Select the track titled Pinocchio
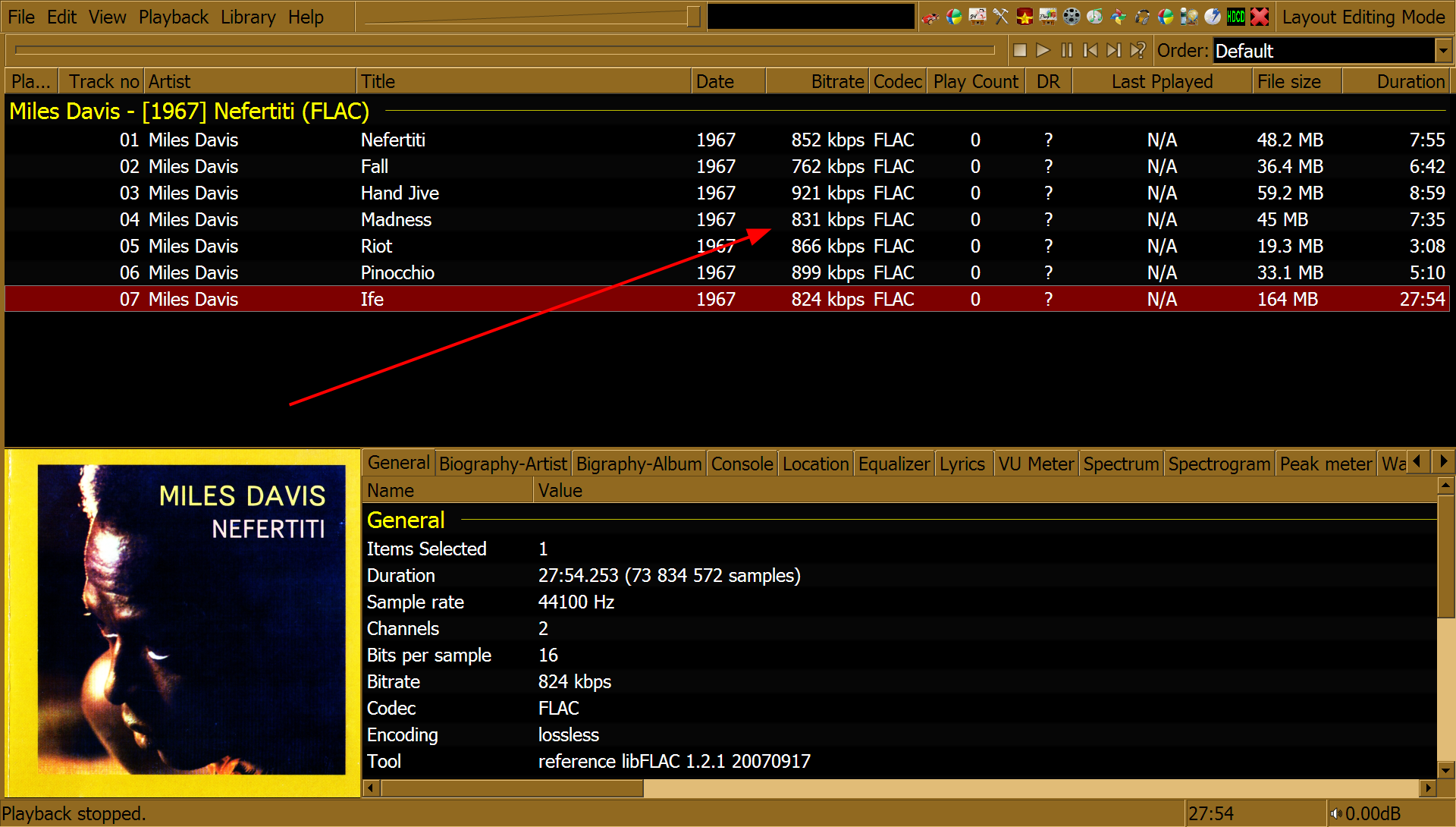The height and width of the screenshot is (827, 1456). 727,272
